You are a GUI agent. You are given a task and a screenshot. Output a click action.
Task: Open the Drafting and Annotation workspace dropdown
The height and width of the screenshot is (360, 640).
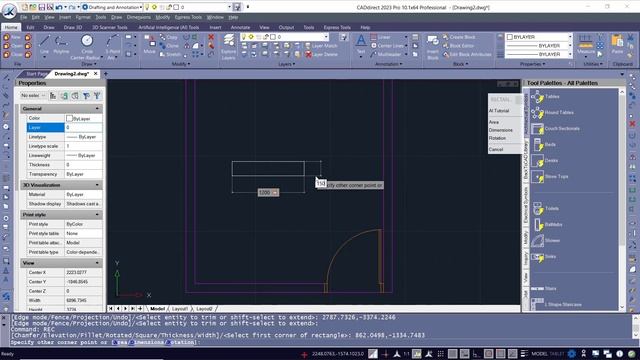(x=141, y=7)
